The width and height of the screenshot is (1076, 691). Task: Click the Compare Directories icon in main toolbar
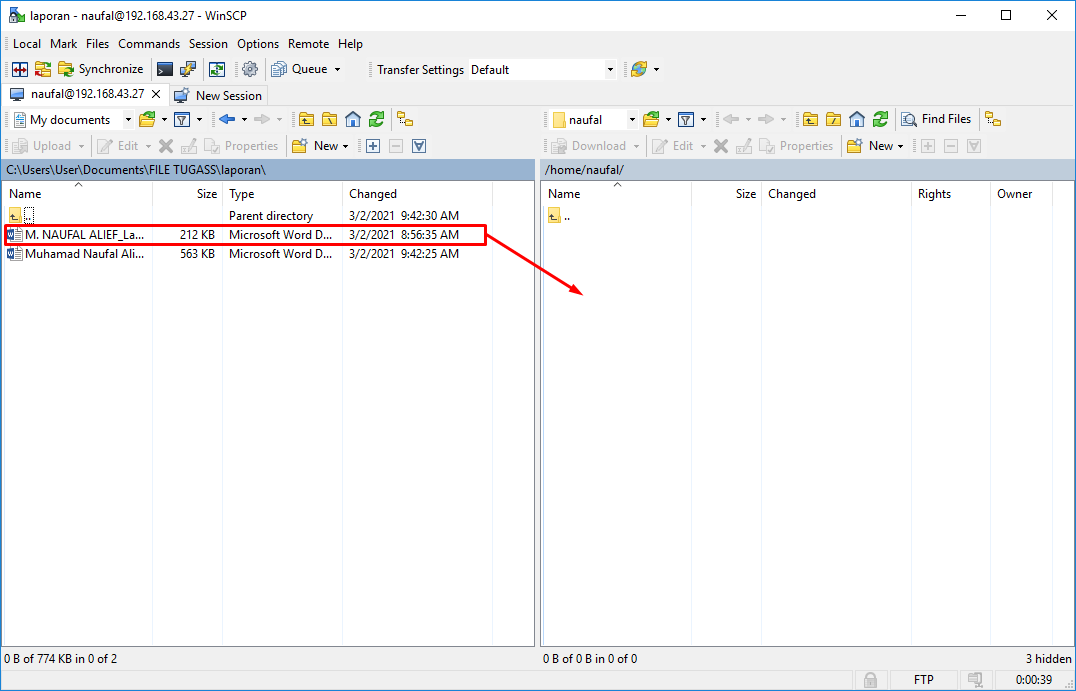click(x=20, y=69)
